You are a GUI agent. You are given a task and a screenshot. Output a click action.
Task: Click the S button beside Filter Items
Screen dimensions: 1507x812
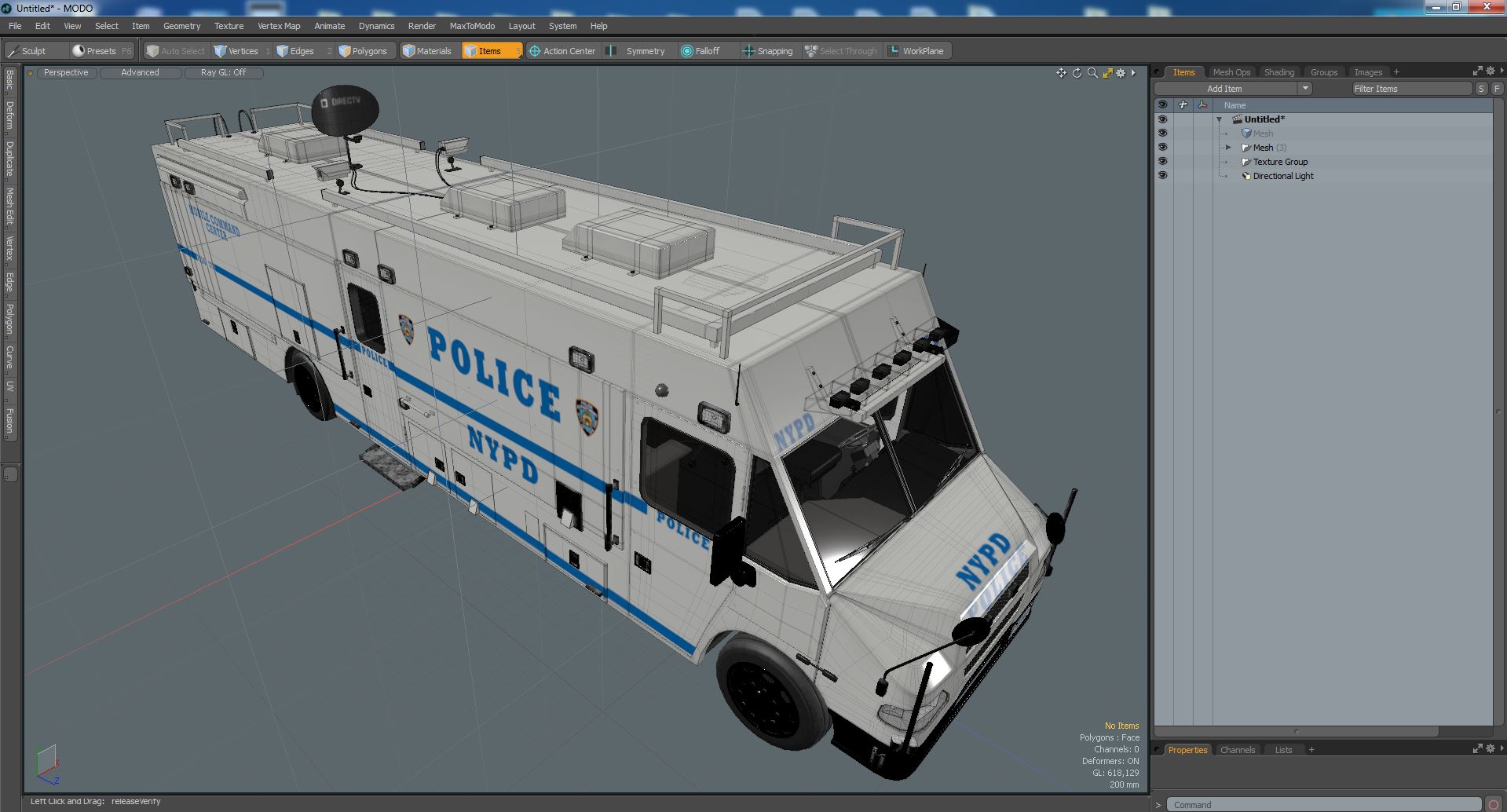point(1481,89)
